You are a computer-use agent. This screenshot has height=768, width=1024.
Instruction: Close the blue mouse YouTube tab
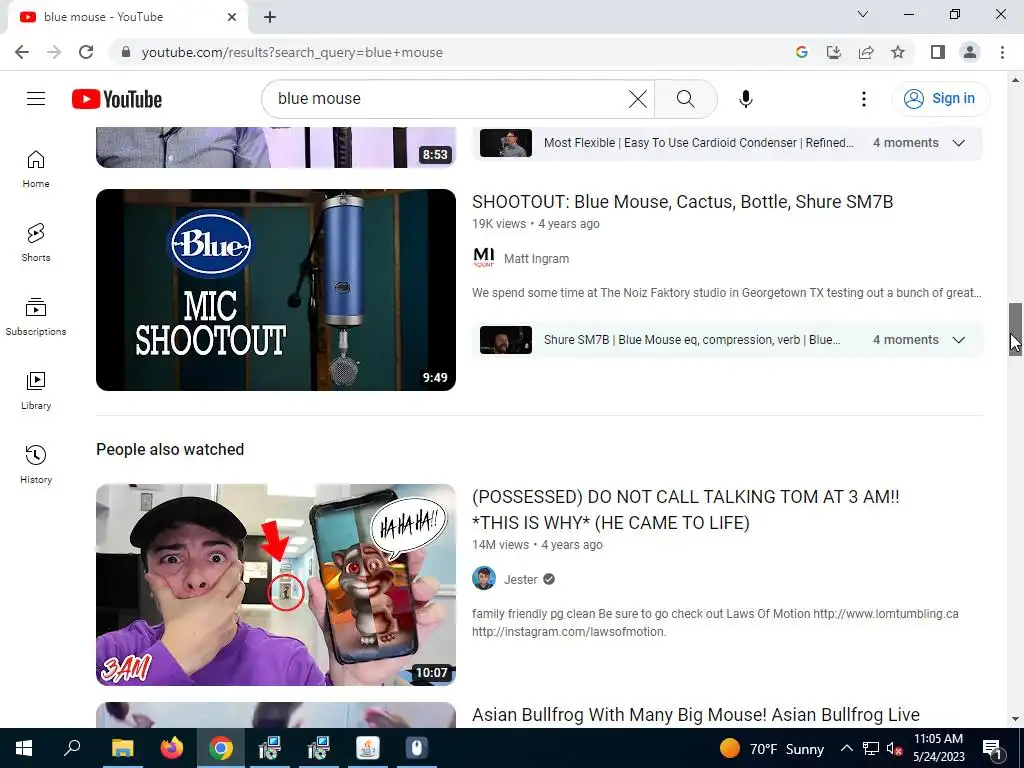pos(232,17)
